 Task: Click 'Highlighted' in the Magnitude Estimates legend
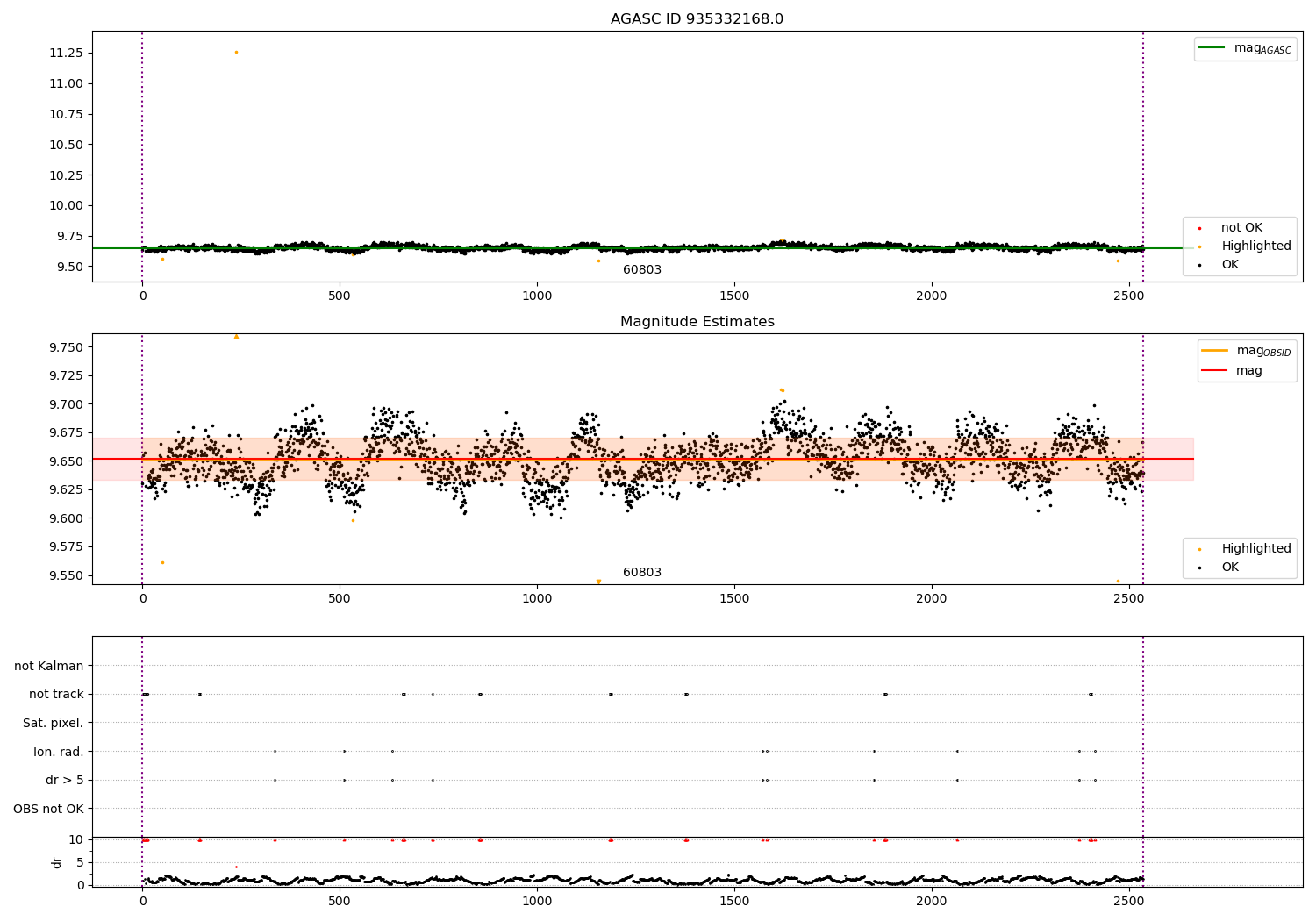point(1256,548)
